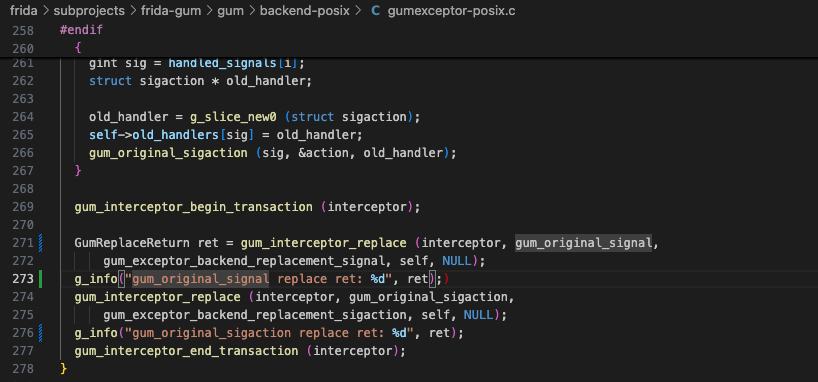Click 'g_info' call on line 276
This screenshot has height=382, width=818.
(96, 332)
